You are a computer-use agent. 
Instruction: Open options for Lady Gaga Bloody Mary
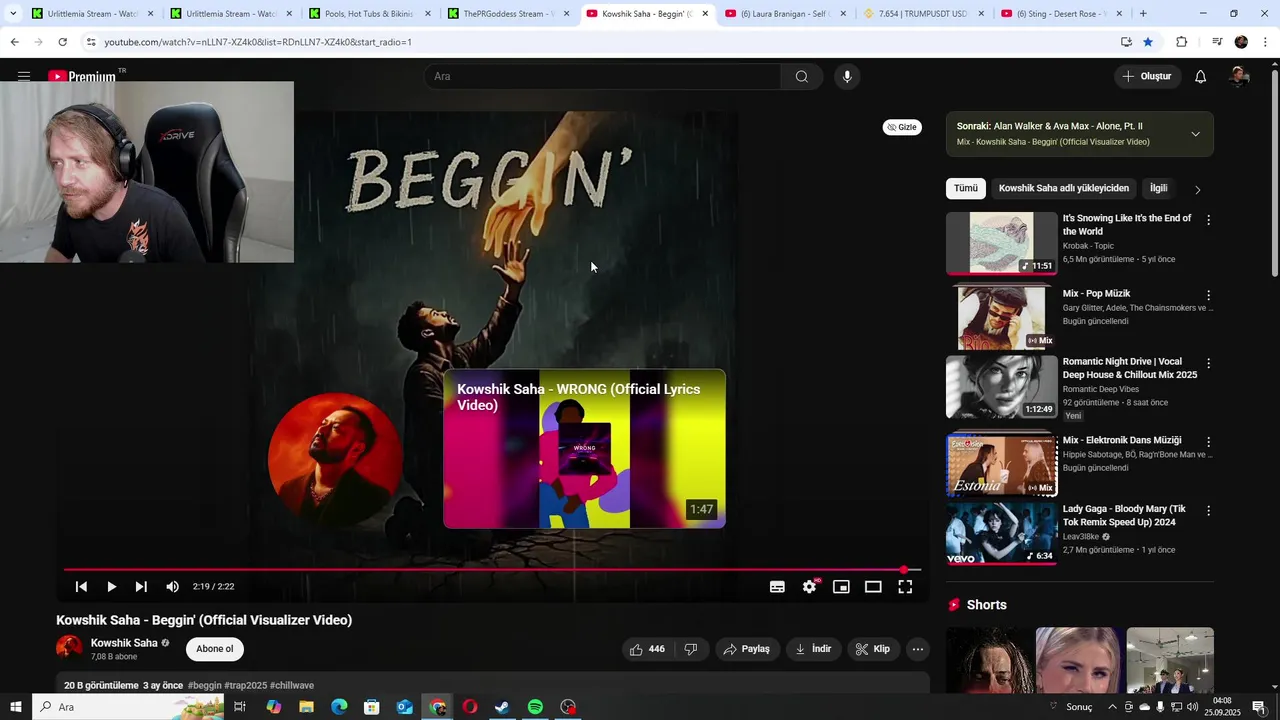(x=1208, y=510)
